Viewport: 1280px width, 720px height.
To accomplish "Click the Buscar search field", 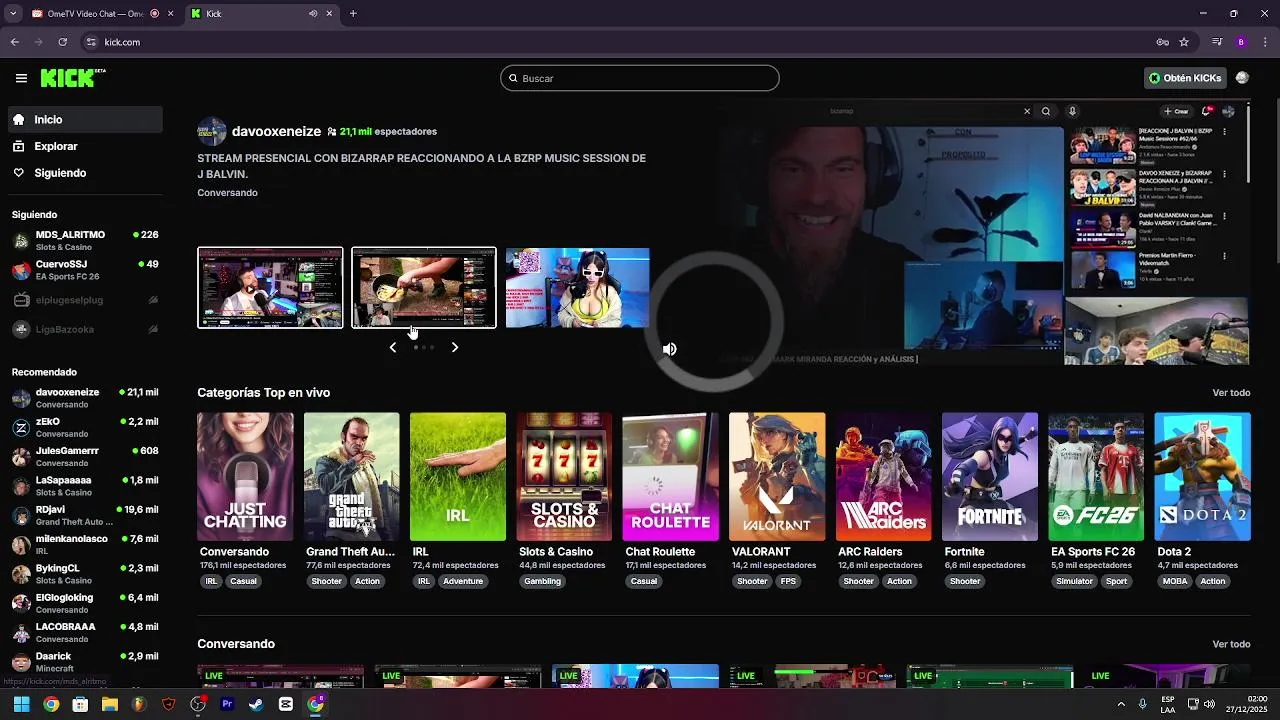I will tap(640, 78).
